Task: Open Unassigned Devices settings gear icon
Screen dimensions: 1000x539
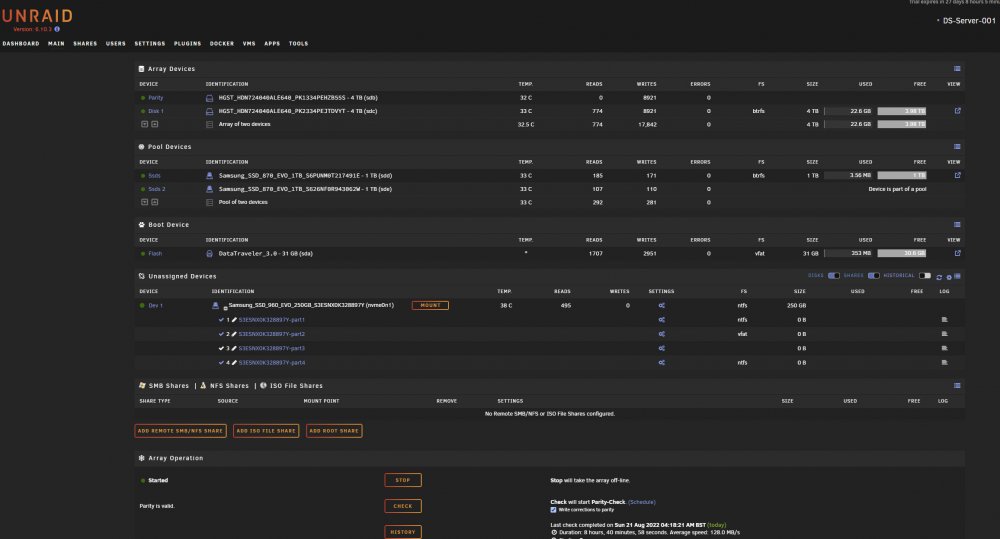Action: click(948, 277)
